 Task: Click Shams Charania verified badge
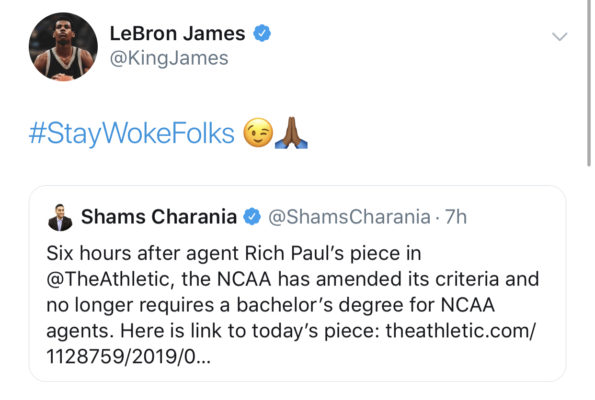coord(252,217)
